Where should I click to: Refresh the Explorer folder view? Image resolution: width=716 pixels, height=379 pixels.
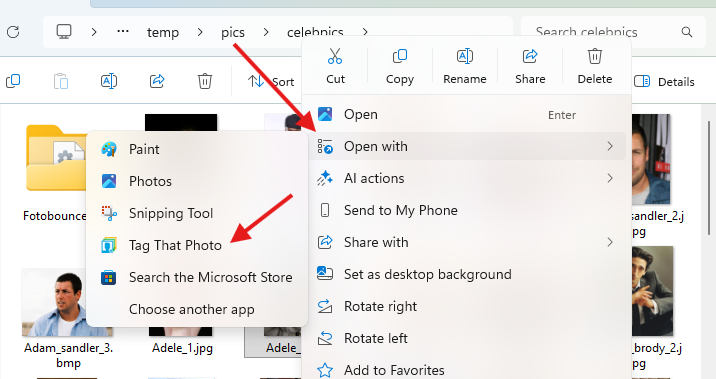point(13,32)
